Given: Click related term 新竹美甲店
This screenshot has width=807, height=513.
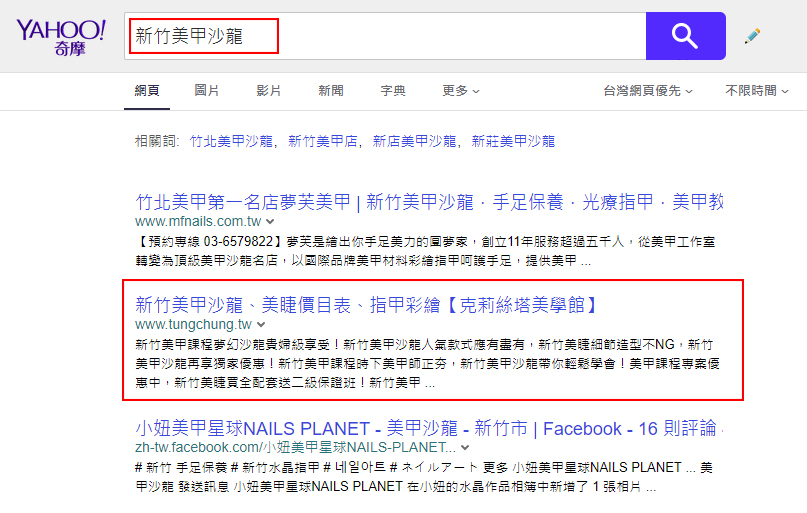Looking at the screenshot, I should point(323,141).
